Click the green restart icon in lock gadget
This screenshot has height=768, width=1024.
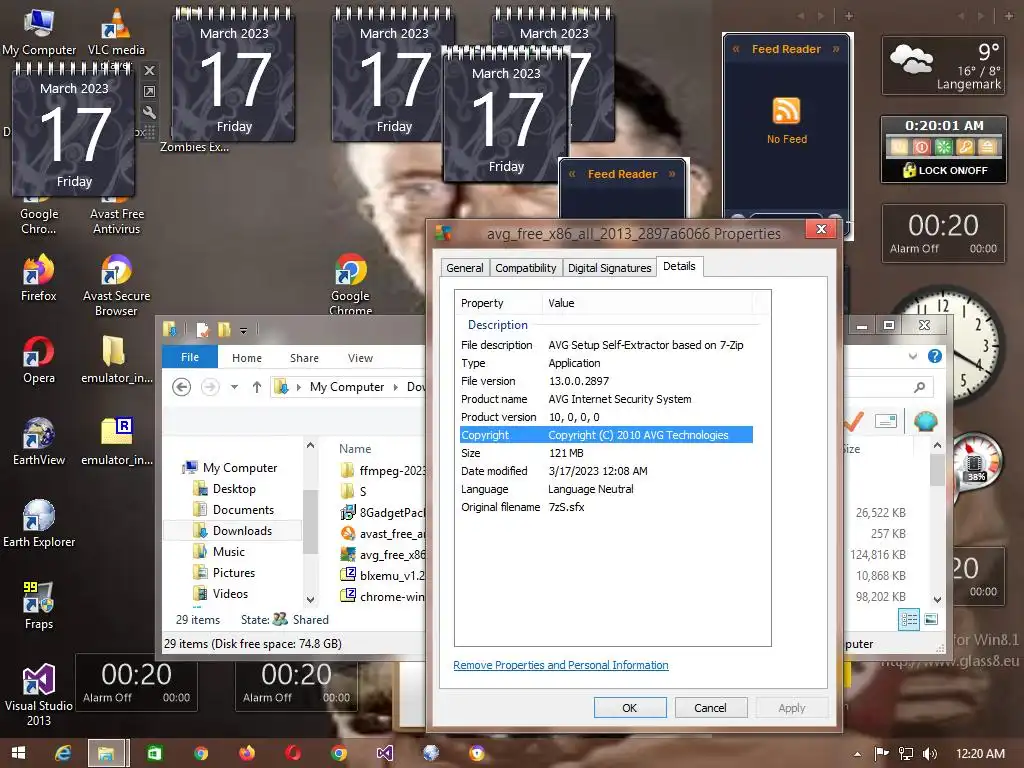tap(943, 147)
